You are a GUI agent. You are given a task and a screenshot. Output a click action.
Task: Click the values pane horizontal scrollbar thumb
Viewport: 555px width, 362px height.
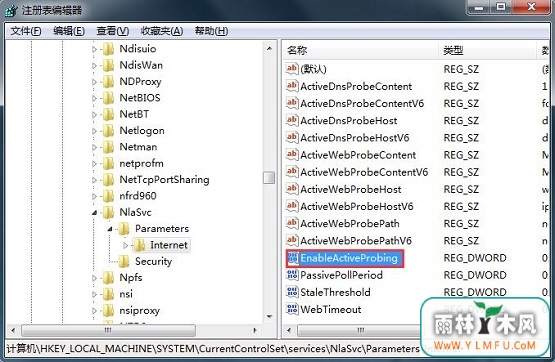pos(359,331)
